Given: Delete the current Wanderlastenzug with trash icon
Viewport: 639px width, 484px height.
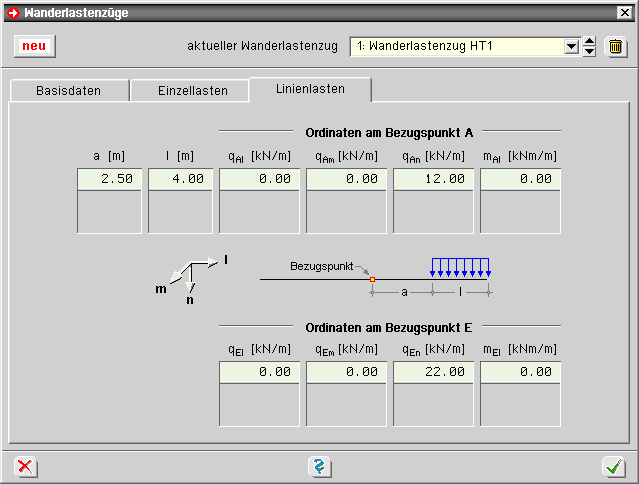Looking at the screenshot, I should click(616, 47).
